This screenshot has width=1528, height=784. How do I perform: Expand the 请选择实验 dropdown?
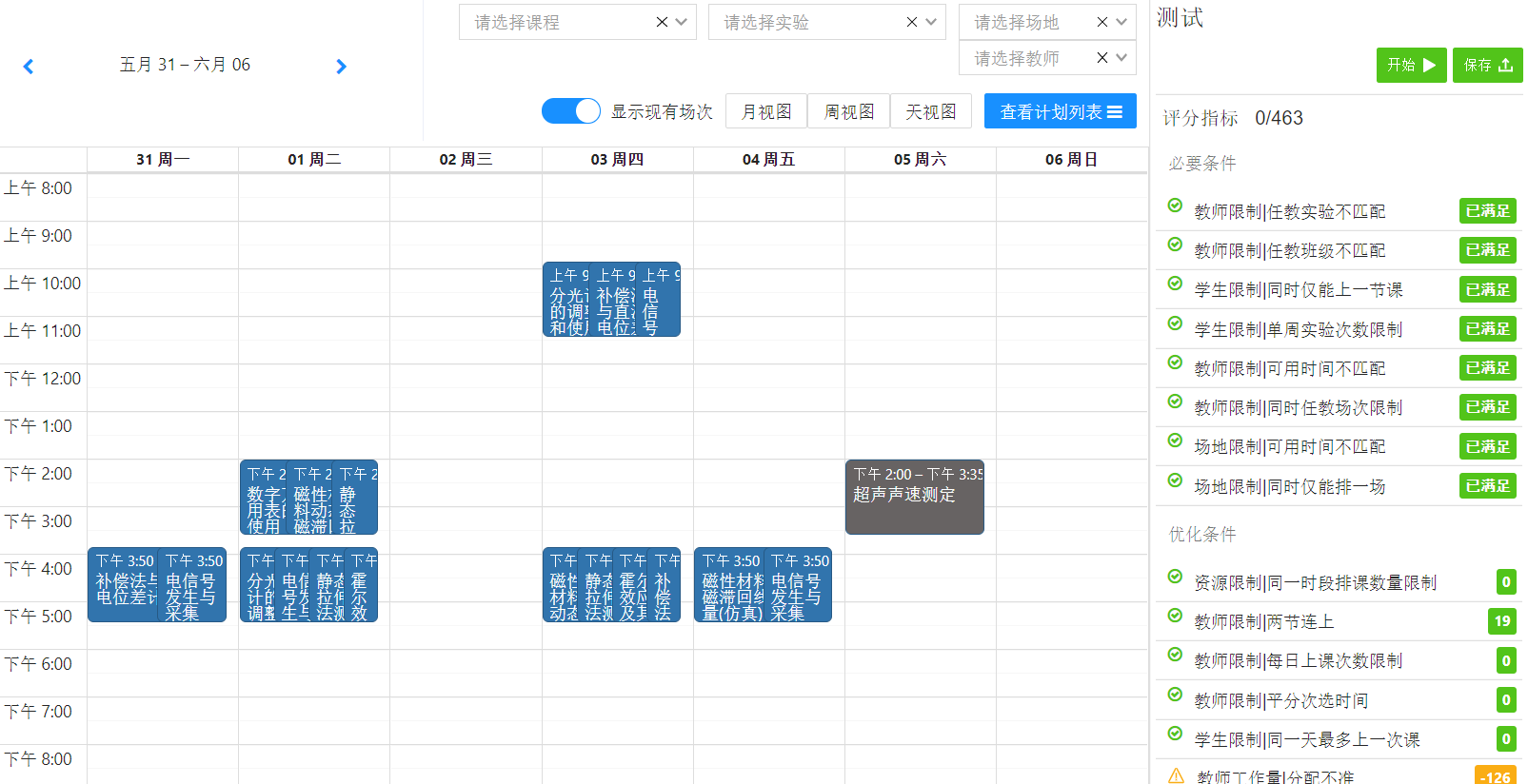931,22
